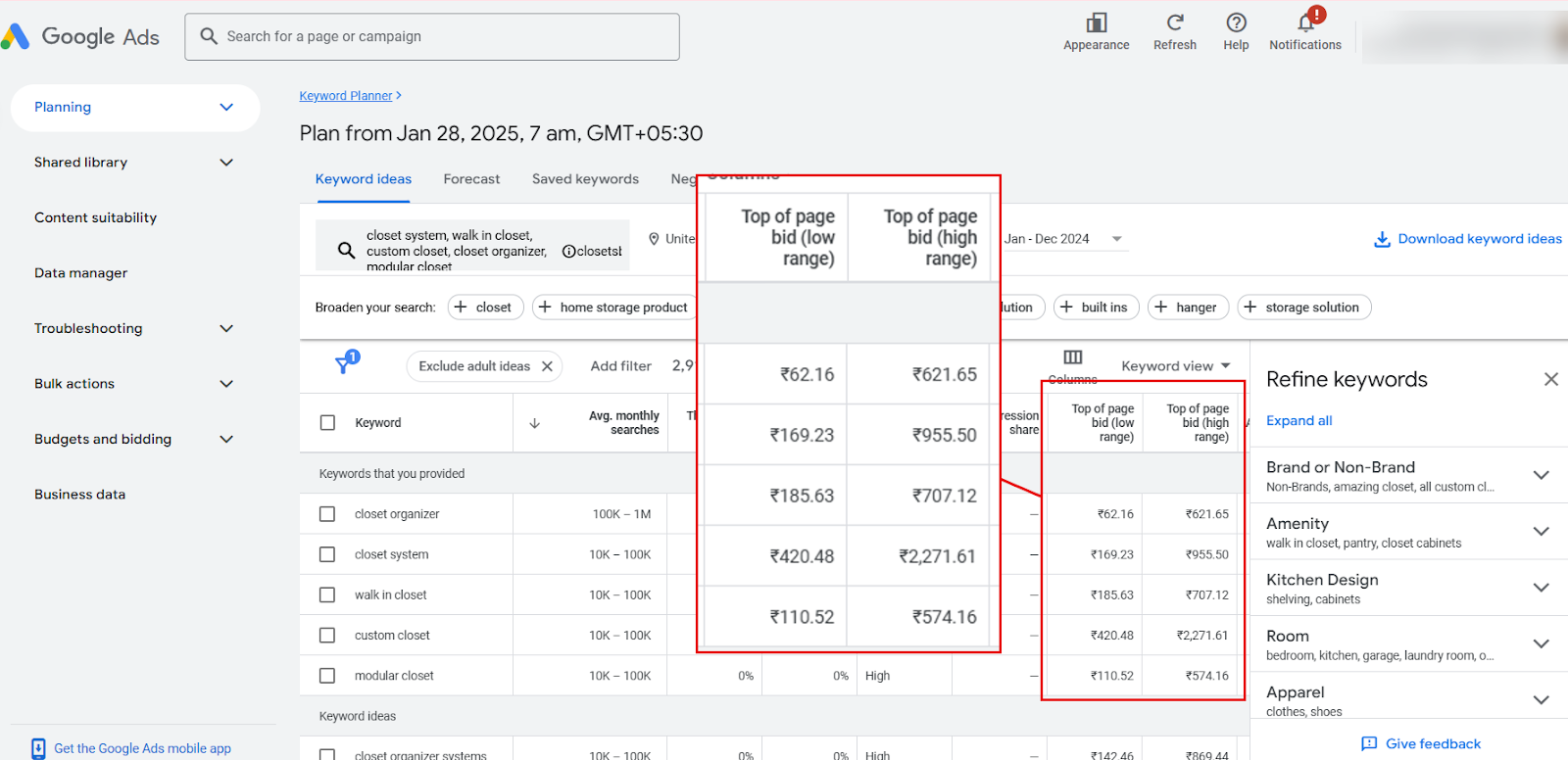Open Content suitability in sidebar
Image resolution: width=1568 pixels, height=760 pixels.
tap(95, 217)
